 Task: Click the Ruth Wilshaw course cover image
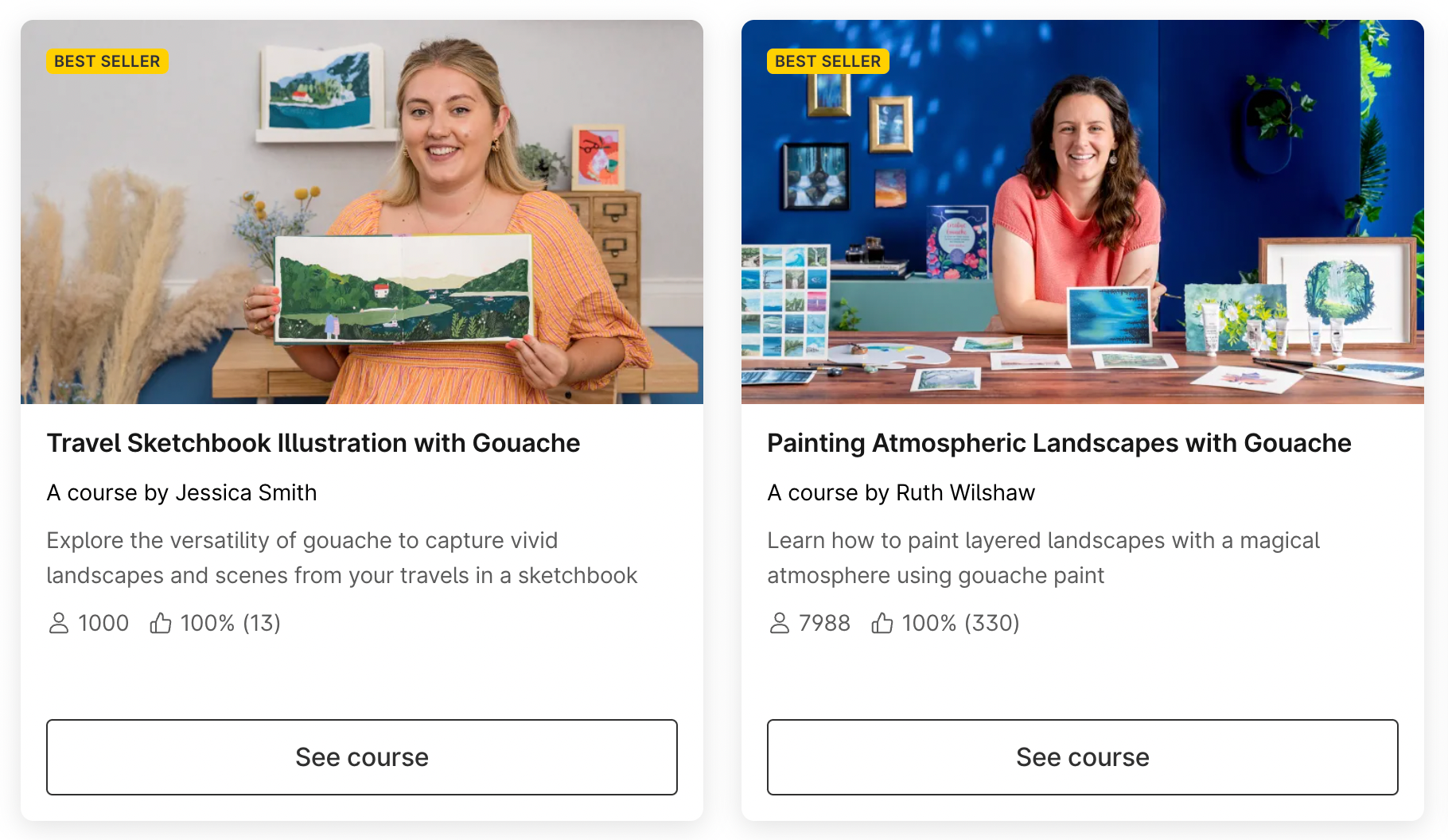[x=1083, y=212]
